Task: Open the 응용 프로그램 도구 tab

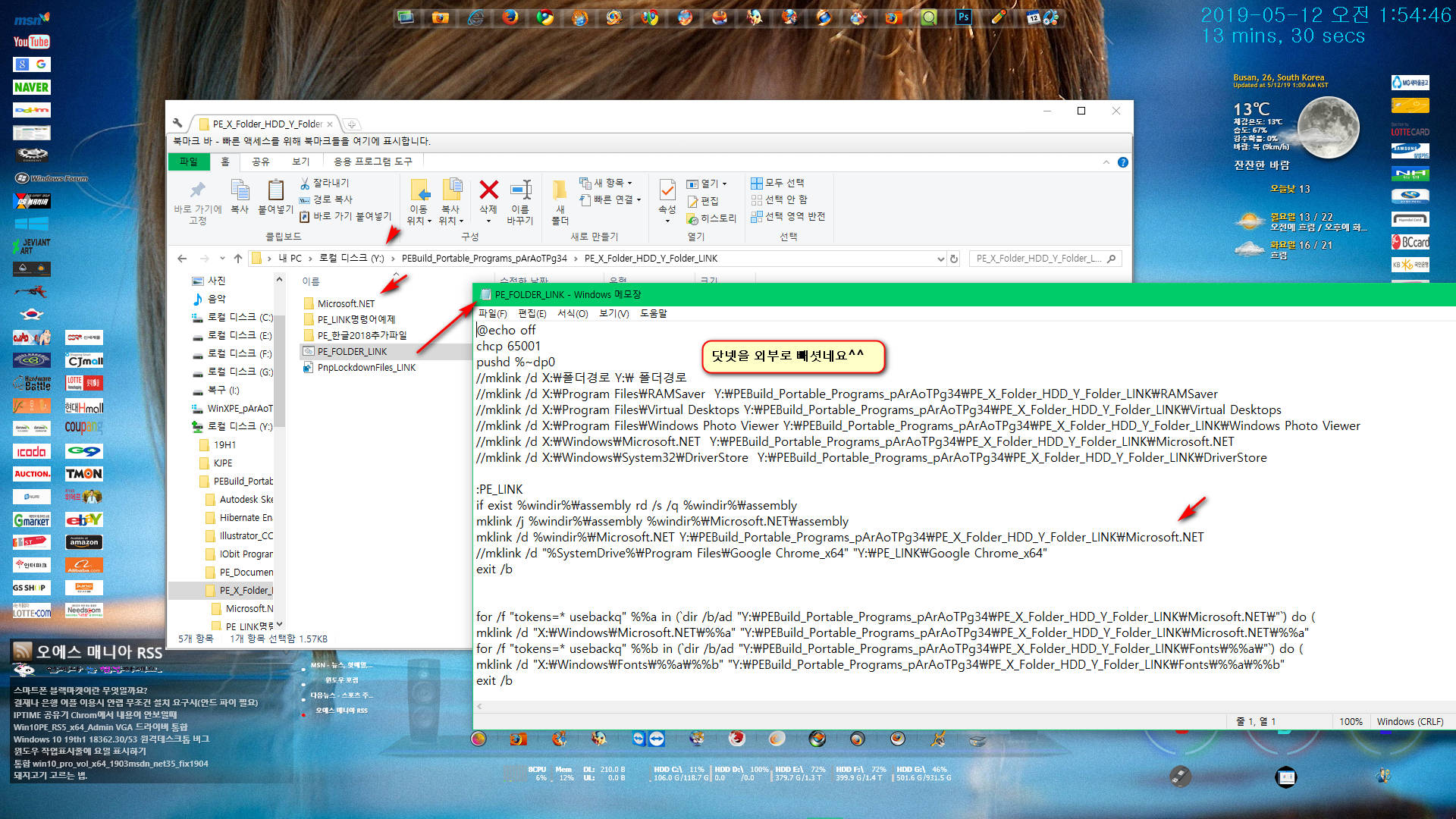Action: point(373,162)
